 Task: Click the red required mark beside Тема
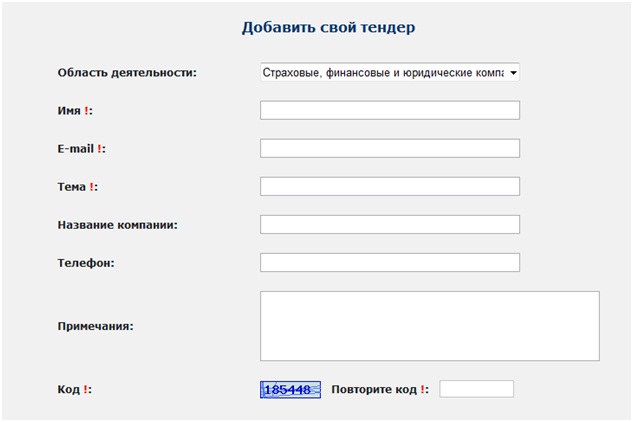point(92,187)
